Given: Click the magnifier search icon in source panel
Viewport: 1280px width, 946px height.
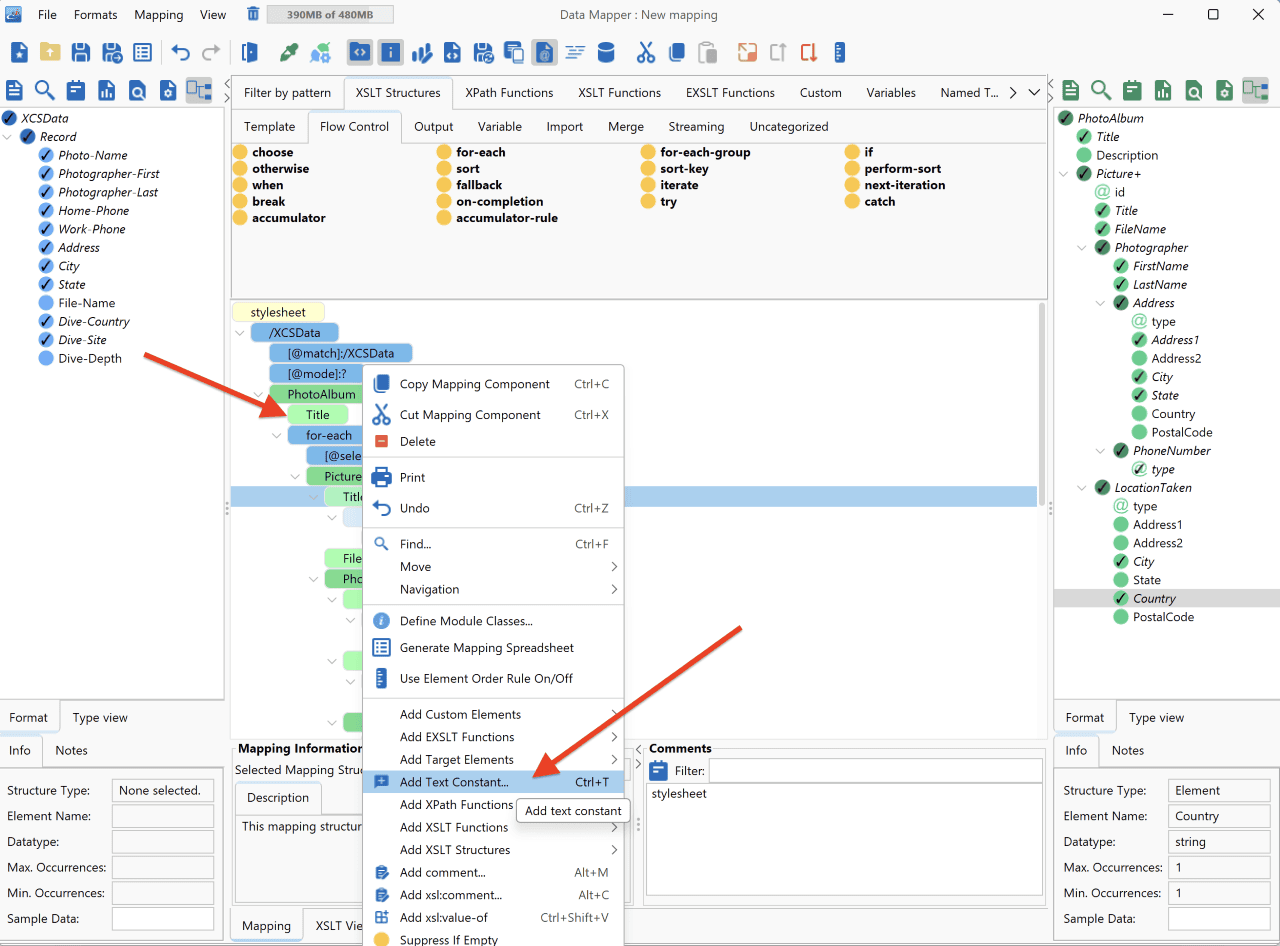Looking at the screenshot, I should point(45,91).
